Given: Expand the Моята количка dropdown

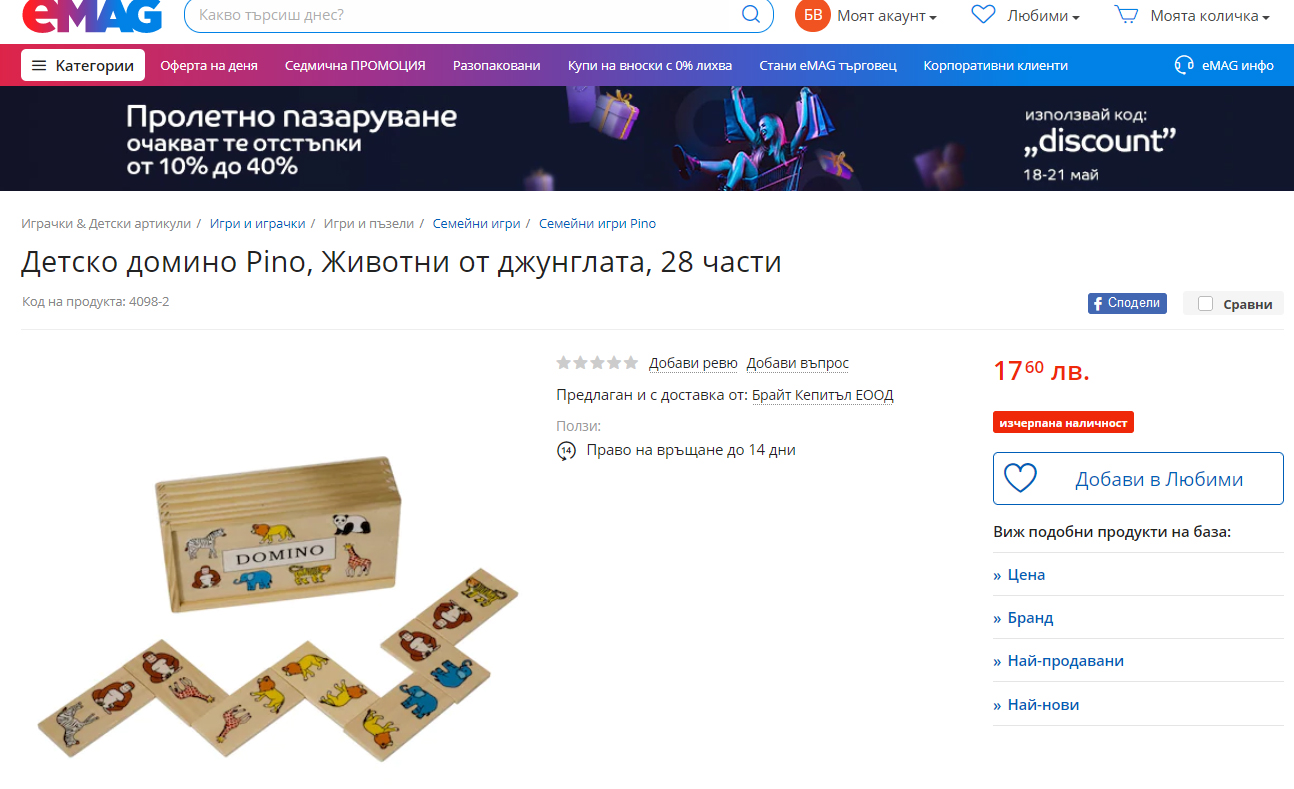Looking at the screenshot, I should point(1210,16).
